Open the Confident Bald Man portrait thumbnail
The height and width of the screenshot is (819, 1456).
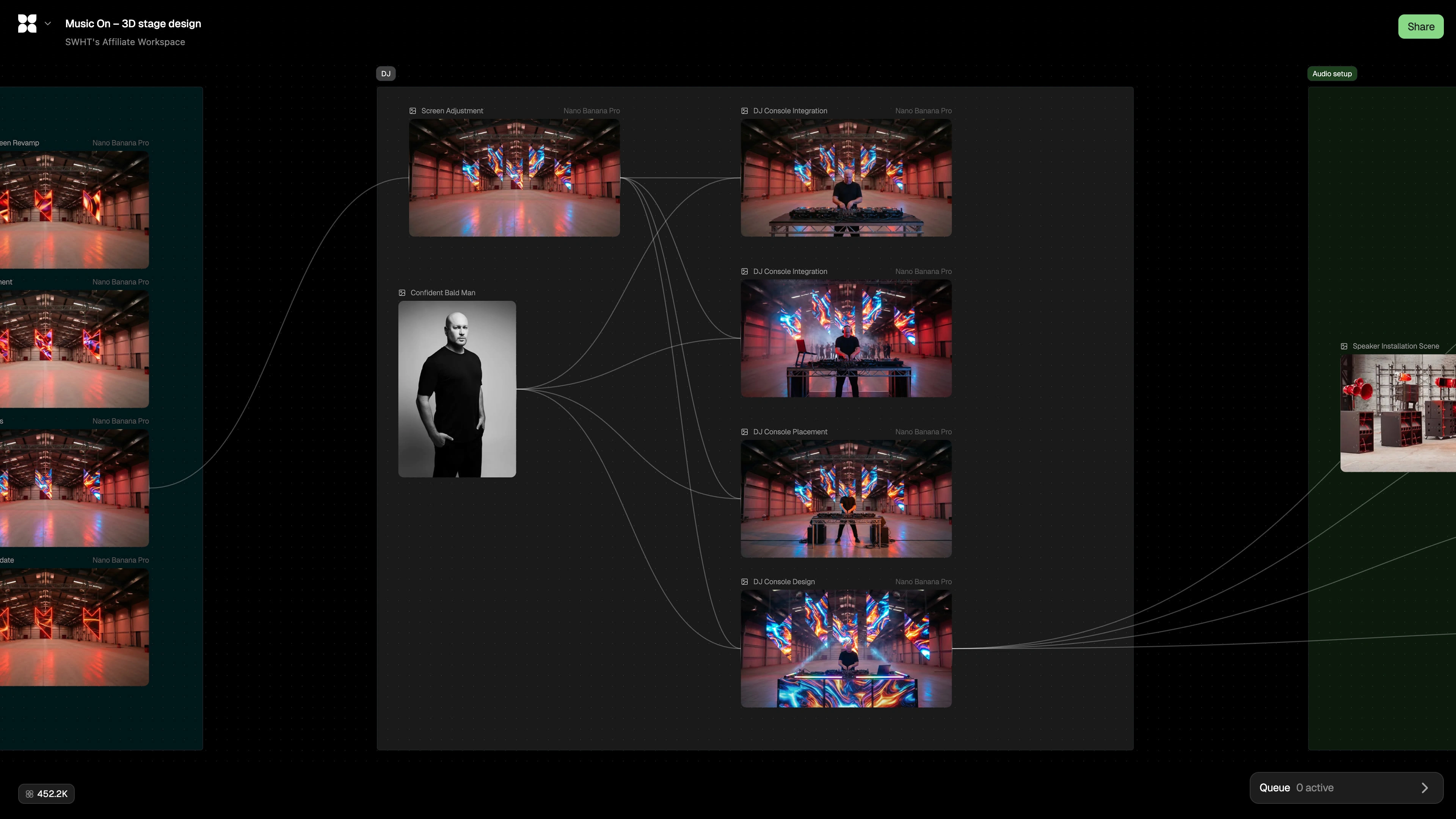pos(457,389)
